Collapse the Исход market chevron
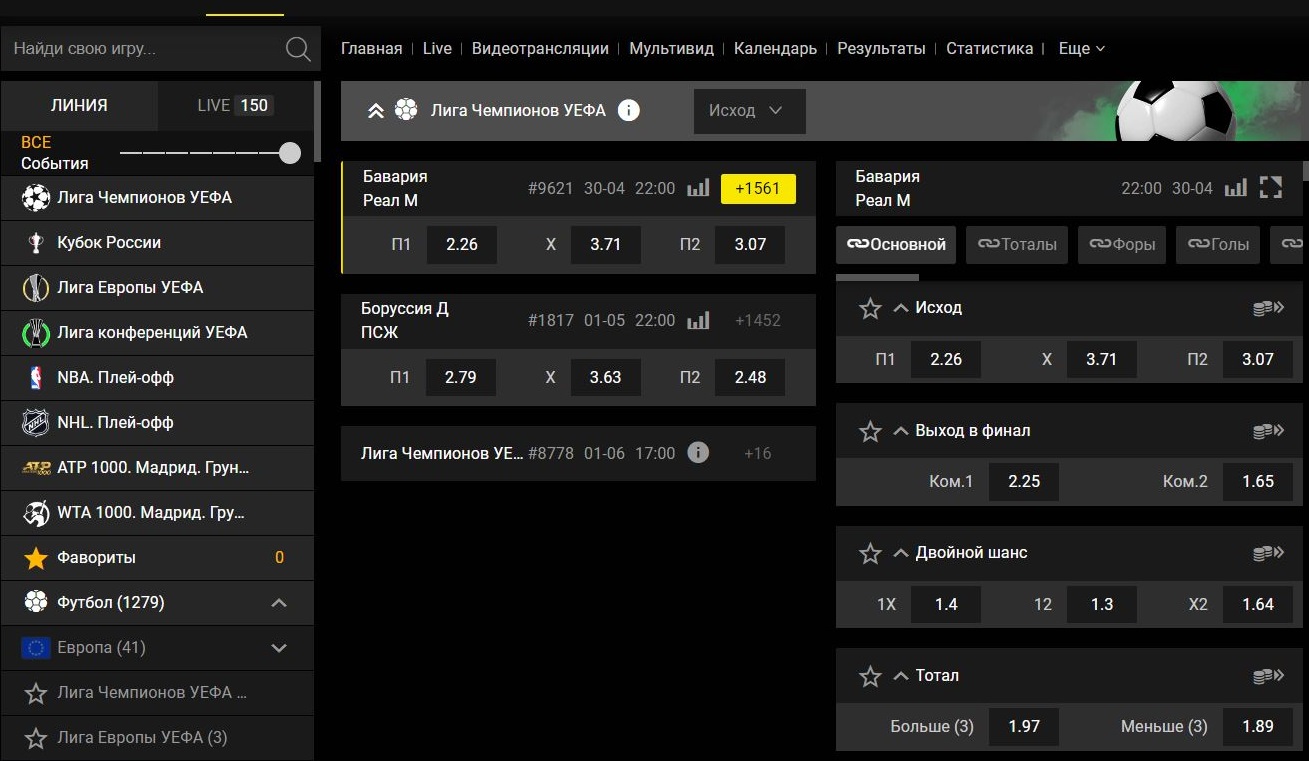 coord(900,308)
